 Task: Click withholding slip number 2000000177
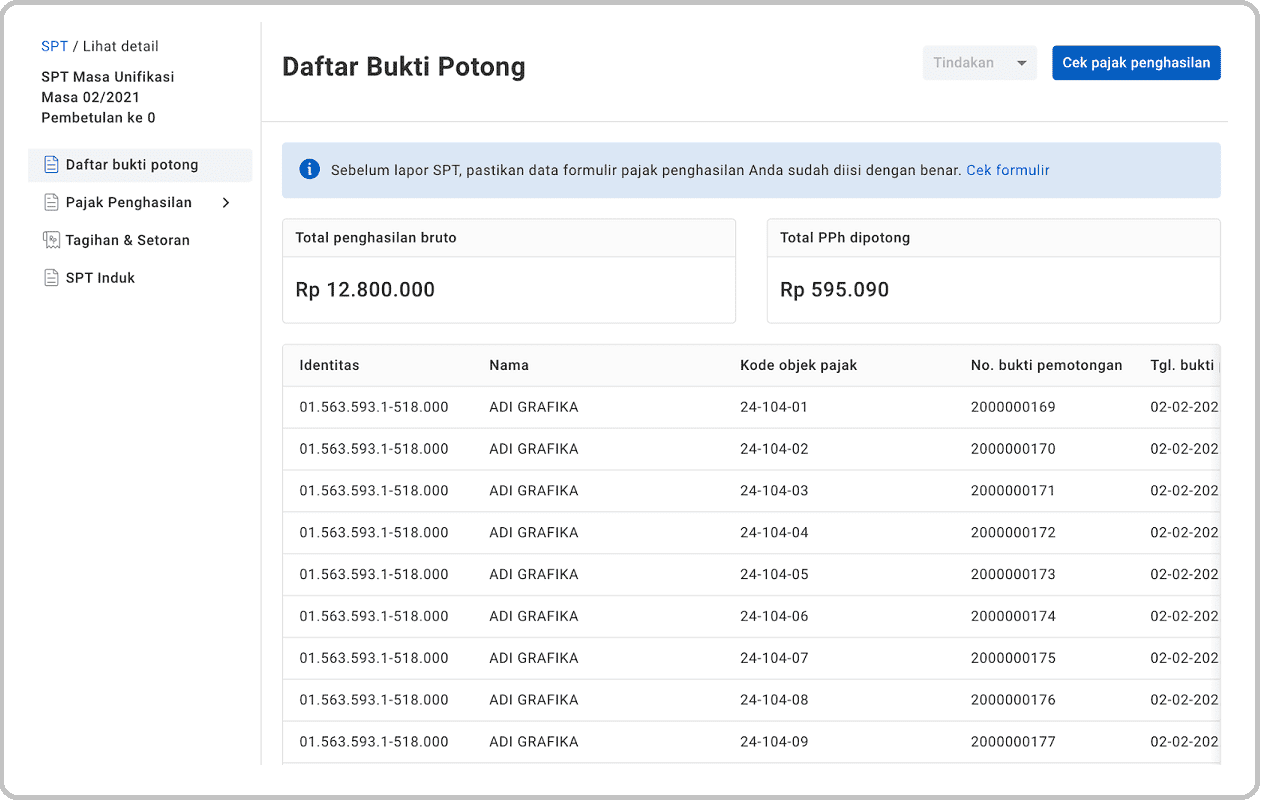coord(1013,743)
